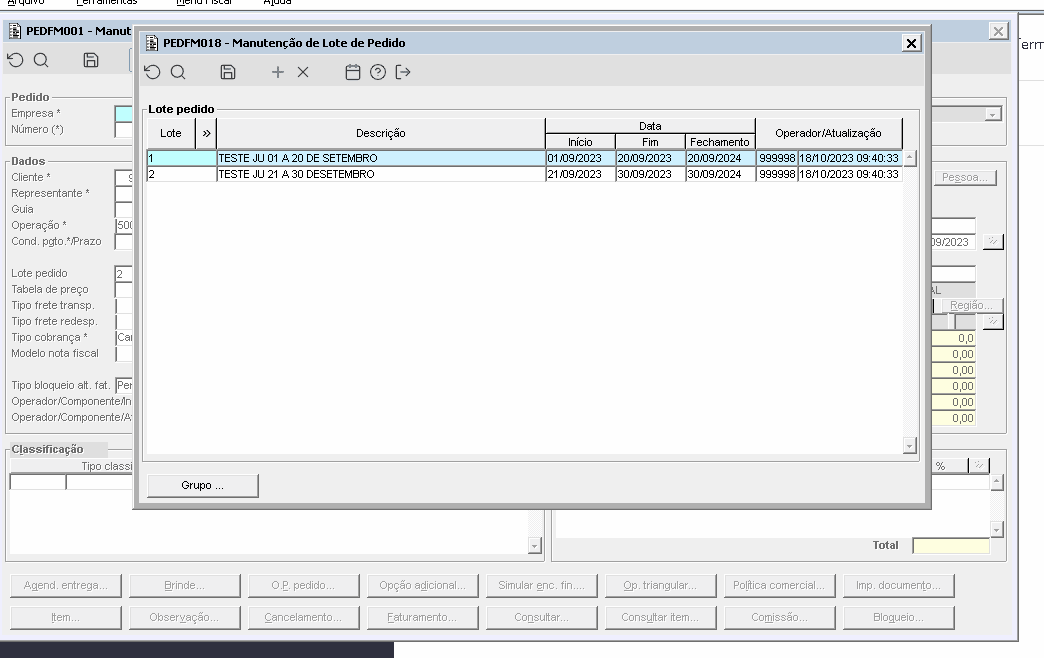Click the document icon in PEDFM018 title bar
1044x658 pixels.
pyautogui.click(x=152, y=43)
